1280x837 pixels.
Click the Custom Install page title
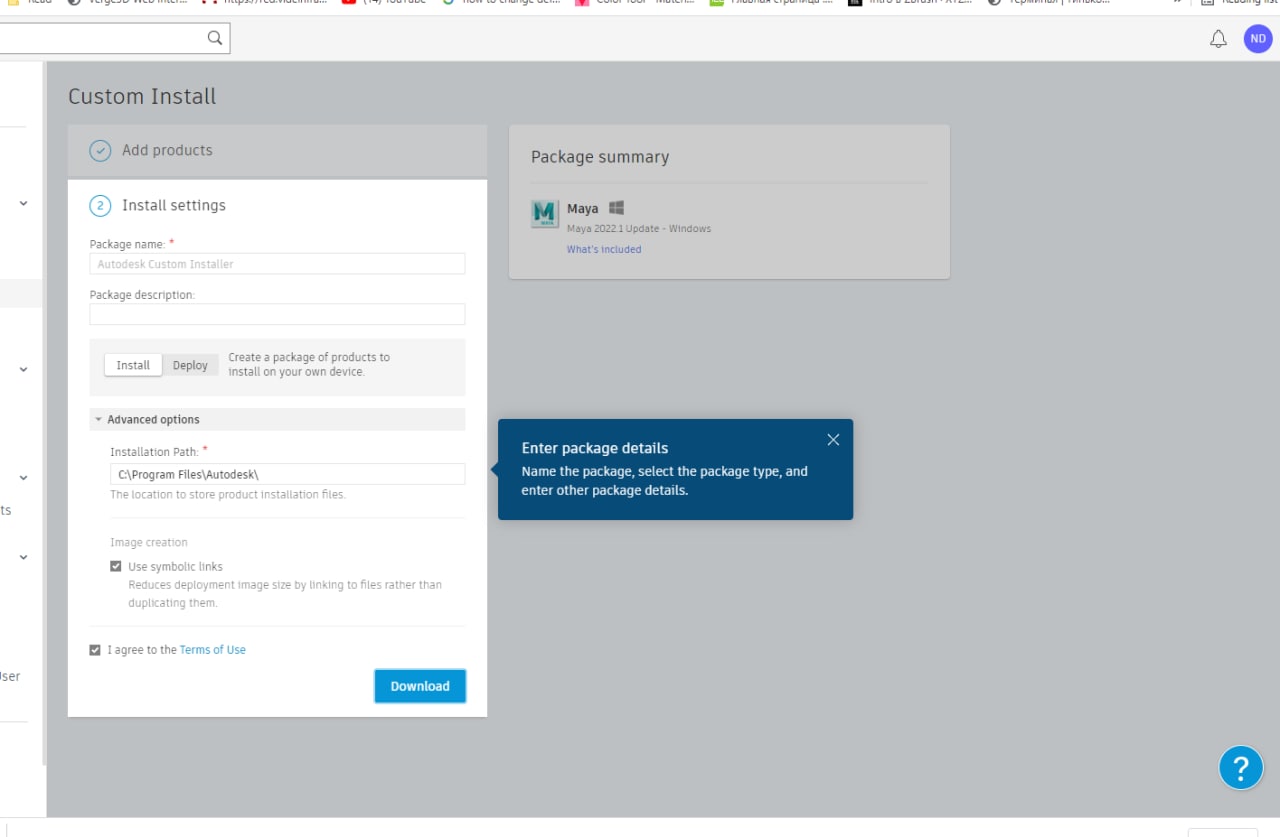pos(142,97)
